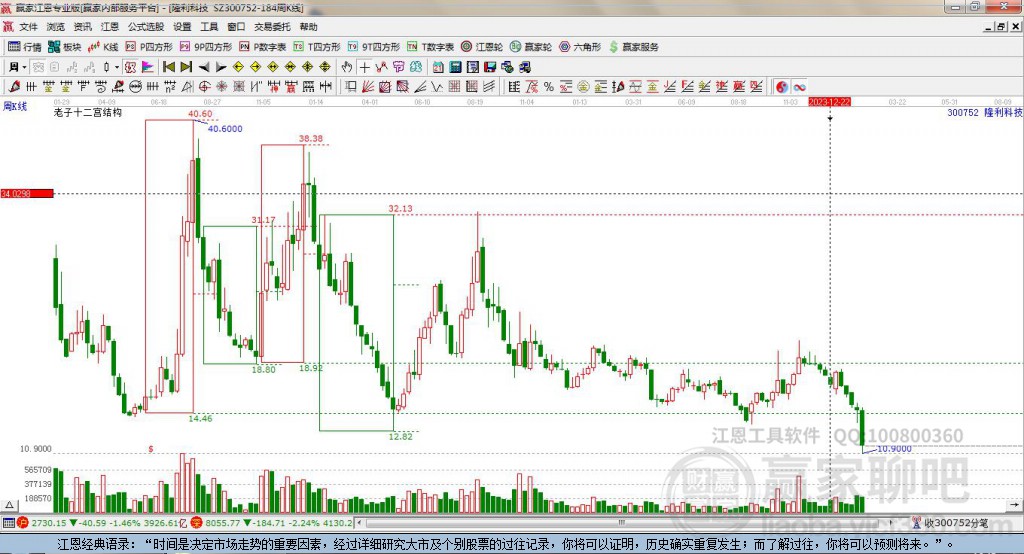1024x554 pixels.
Task: Open the 六角形 tool
Action: tap(580, 47)
